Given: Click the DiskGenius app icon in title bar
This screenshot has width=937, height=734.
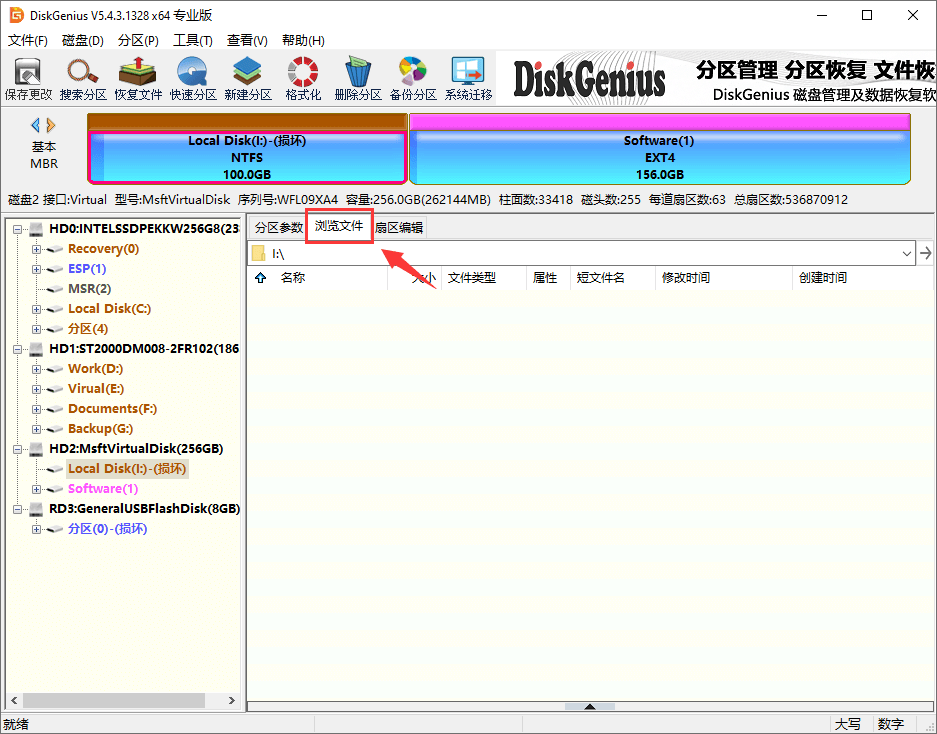Looking at the screenshot, I should click(16, 15).
